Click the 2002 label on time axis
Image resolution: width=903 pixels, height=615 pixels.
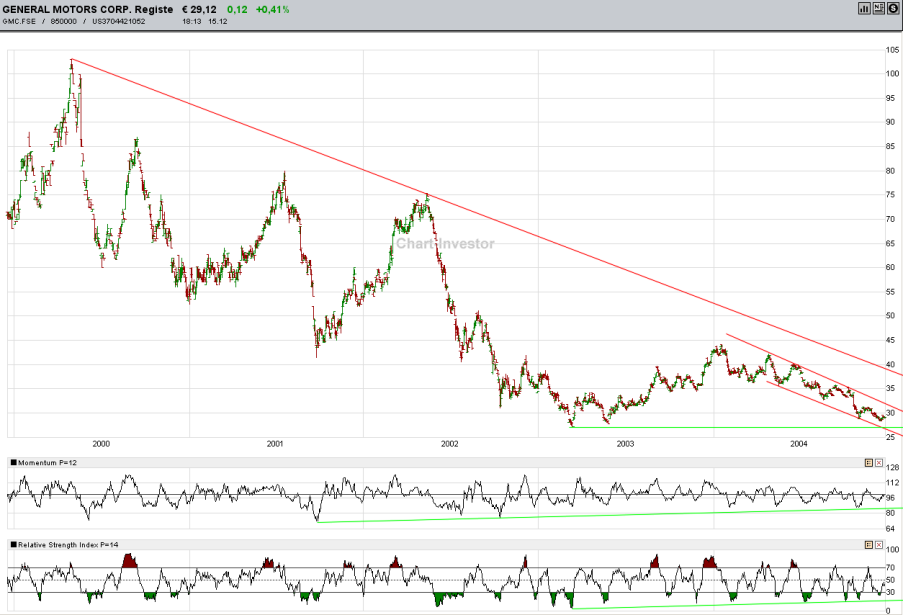pos(450,443)
